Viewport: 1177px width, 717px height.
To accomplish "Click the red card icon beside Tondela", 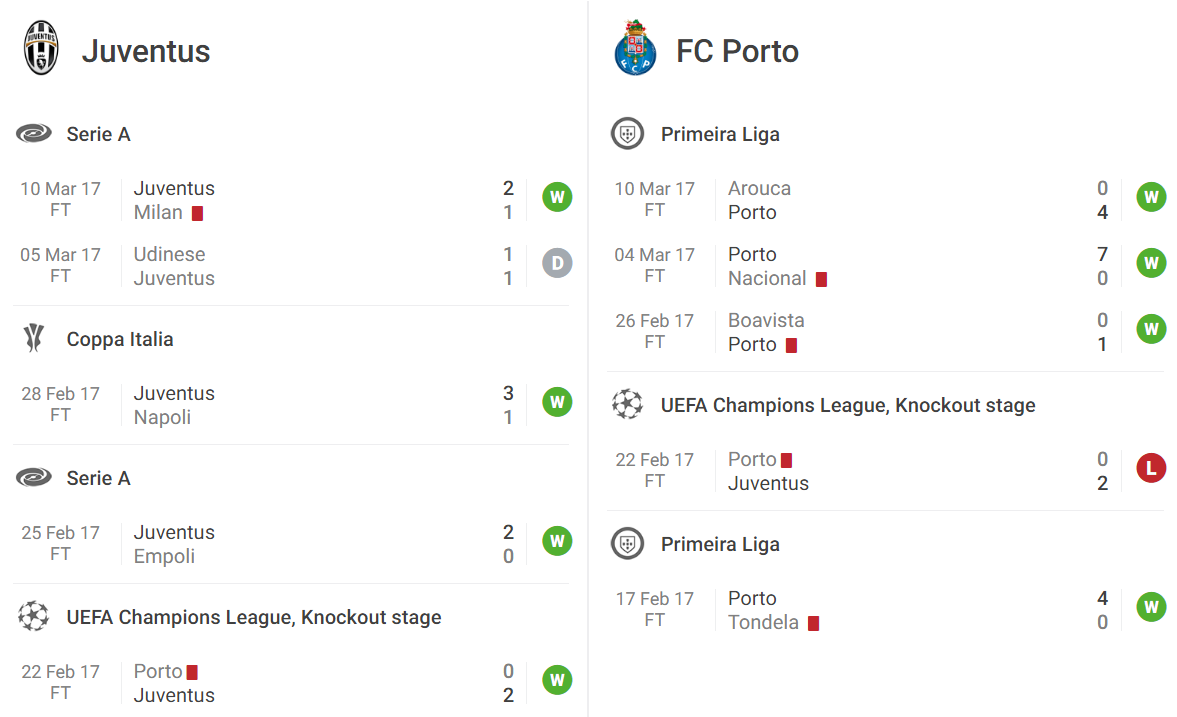I will 814,623.
